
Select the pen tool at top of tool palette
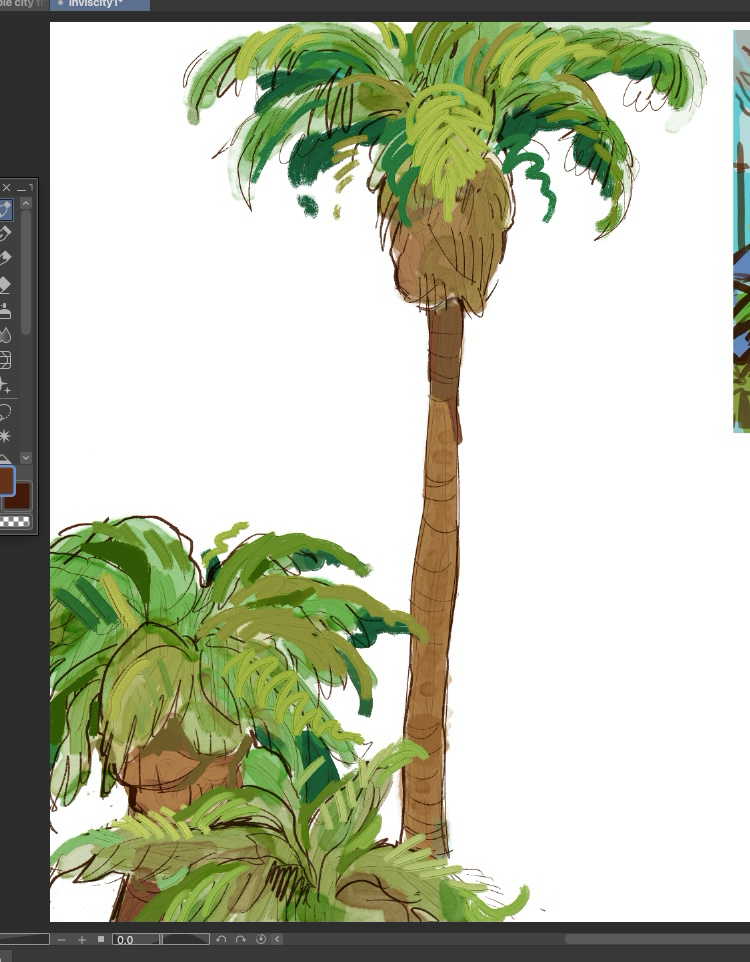pyautogui.click(x=5, y=209)
